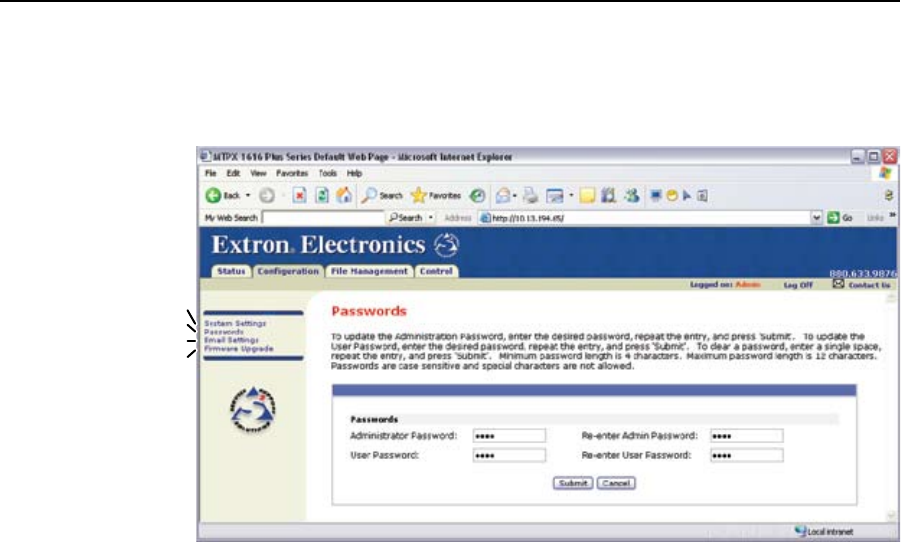
Task: Click the arrow pointer toolbar icon
Action: (x=687, y=195)
